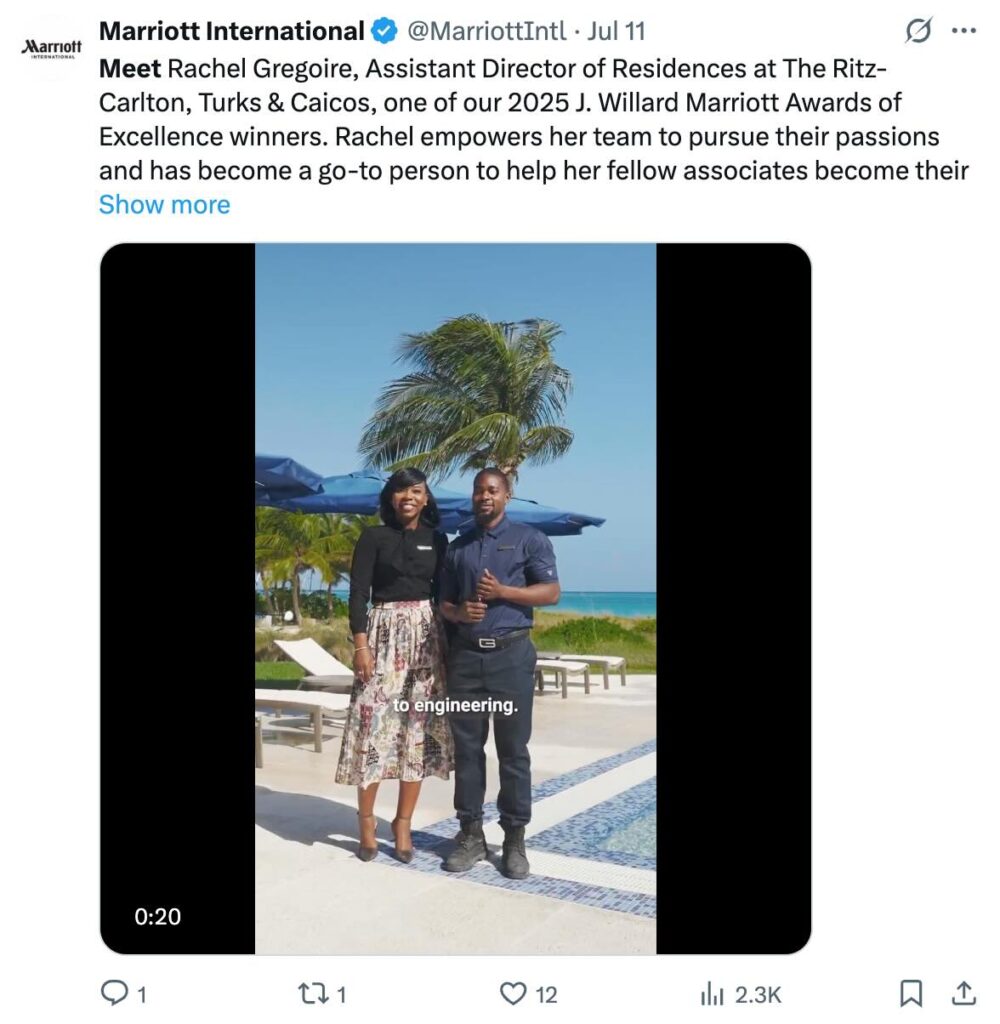
Task: Click the Grok explain-post icon
Action: (918, 32)
